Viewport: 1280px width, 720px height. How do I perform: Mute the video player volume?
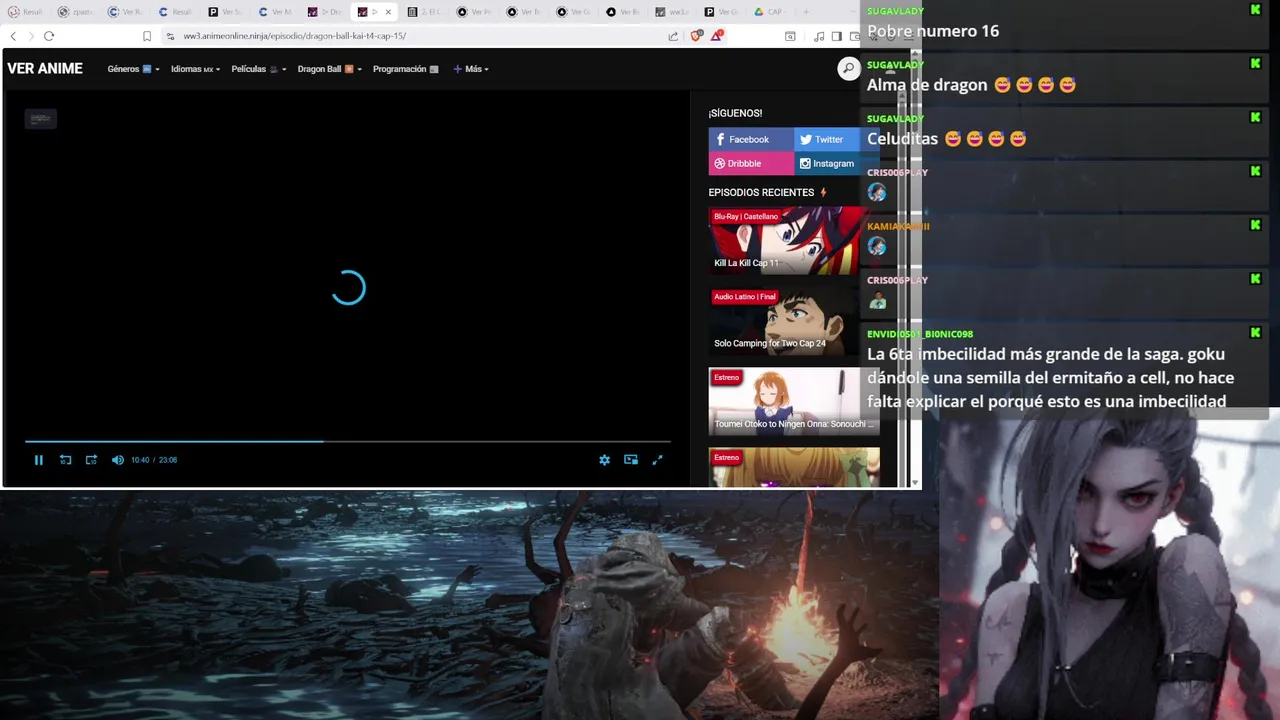(x=118, y=460)
